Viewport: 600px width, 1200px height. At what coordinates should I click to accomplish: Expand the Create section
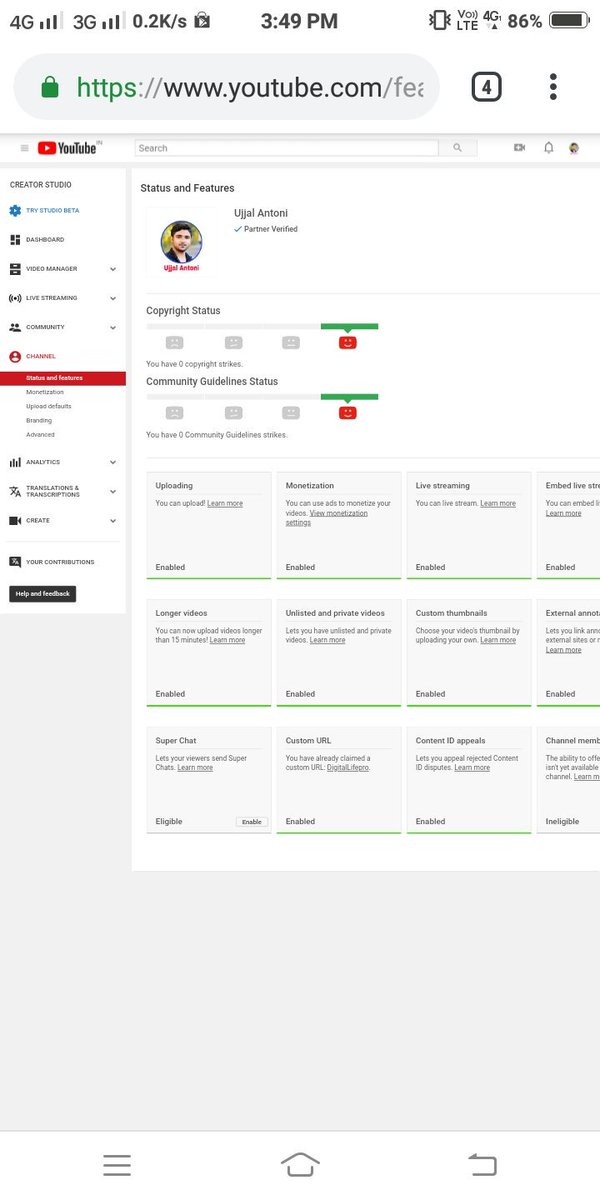point(113,520)
